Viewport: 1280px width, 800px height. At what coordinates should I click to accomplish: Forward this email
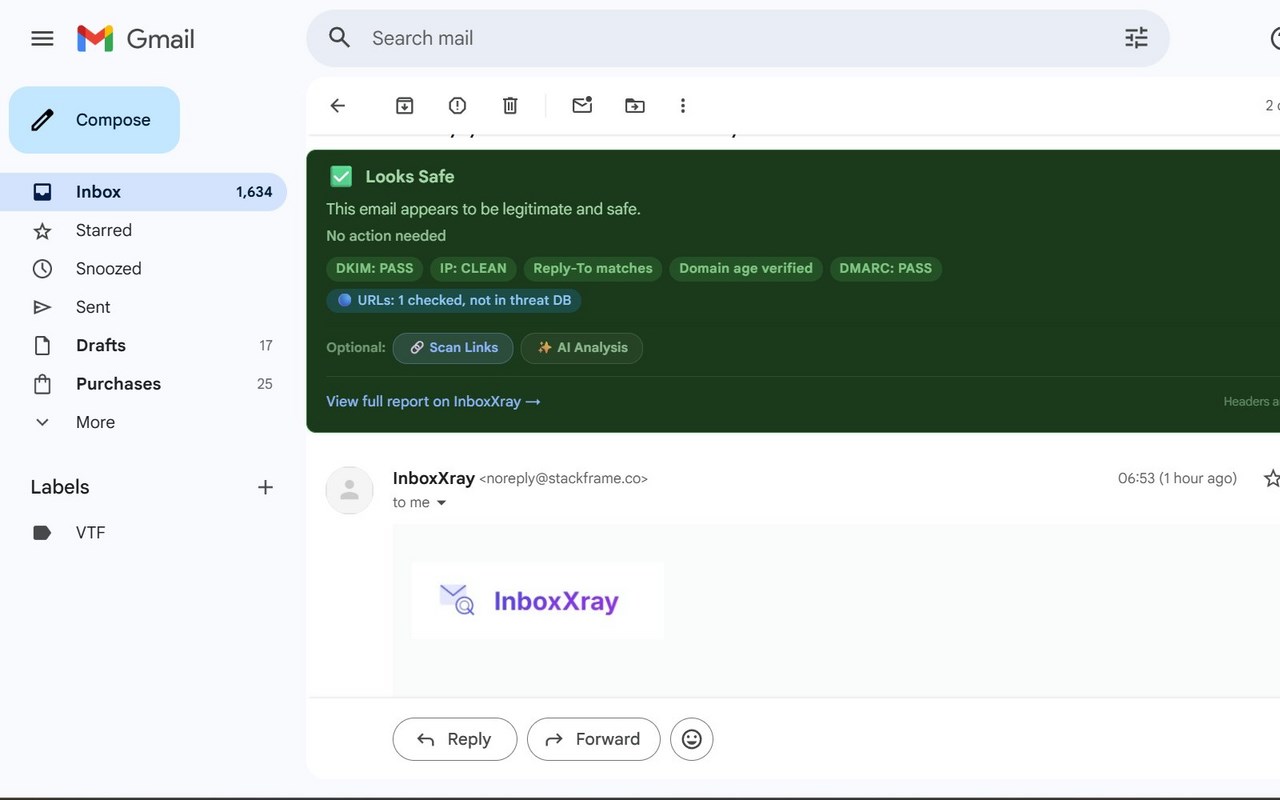tap(594, 739)
